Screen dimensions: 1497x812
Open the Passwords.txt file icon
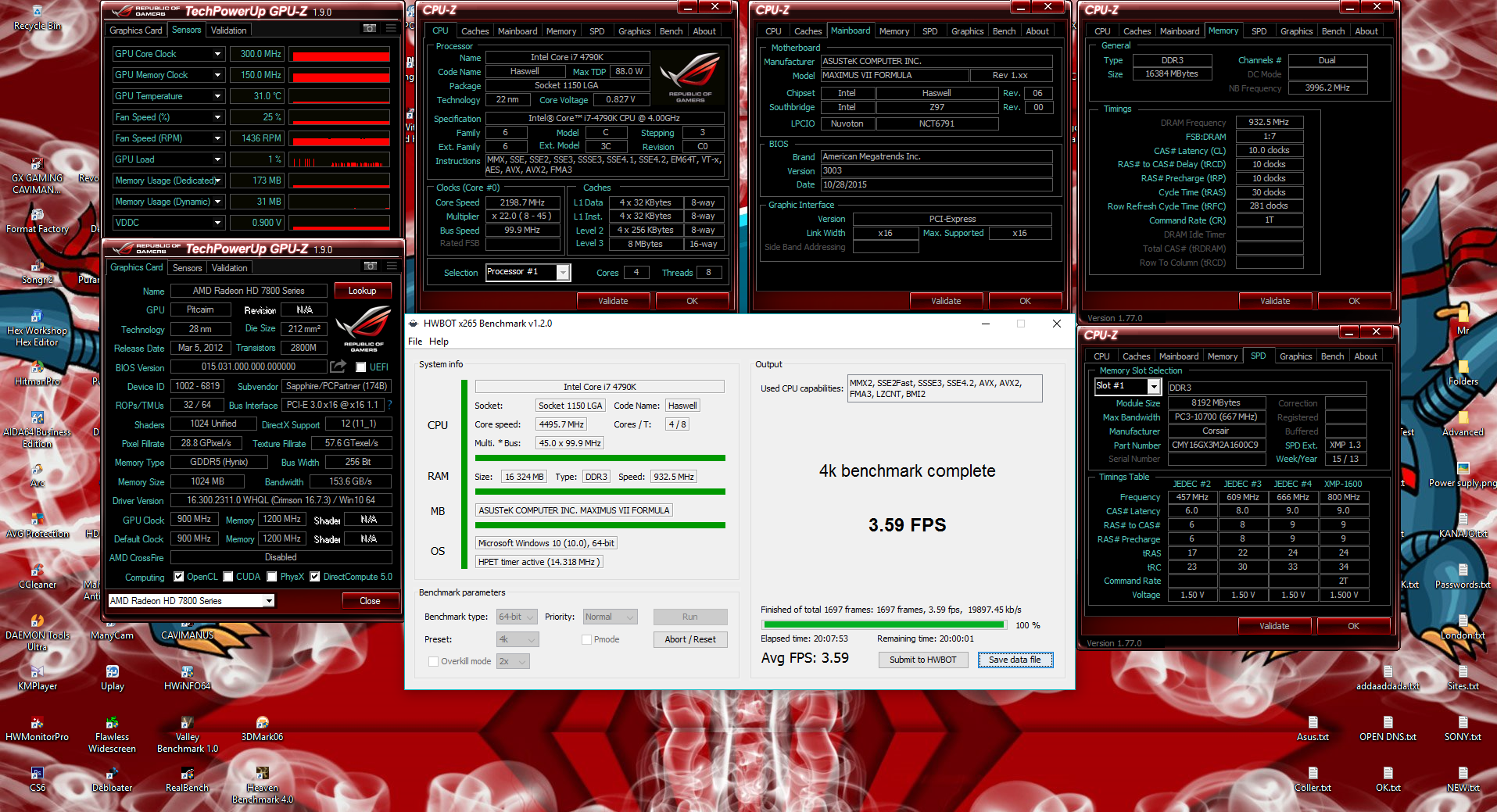(1463, 576)
